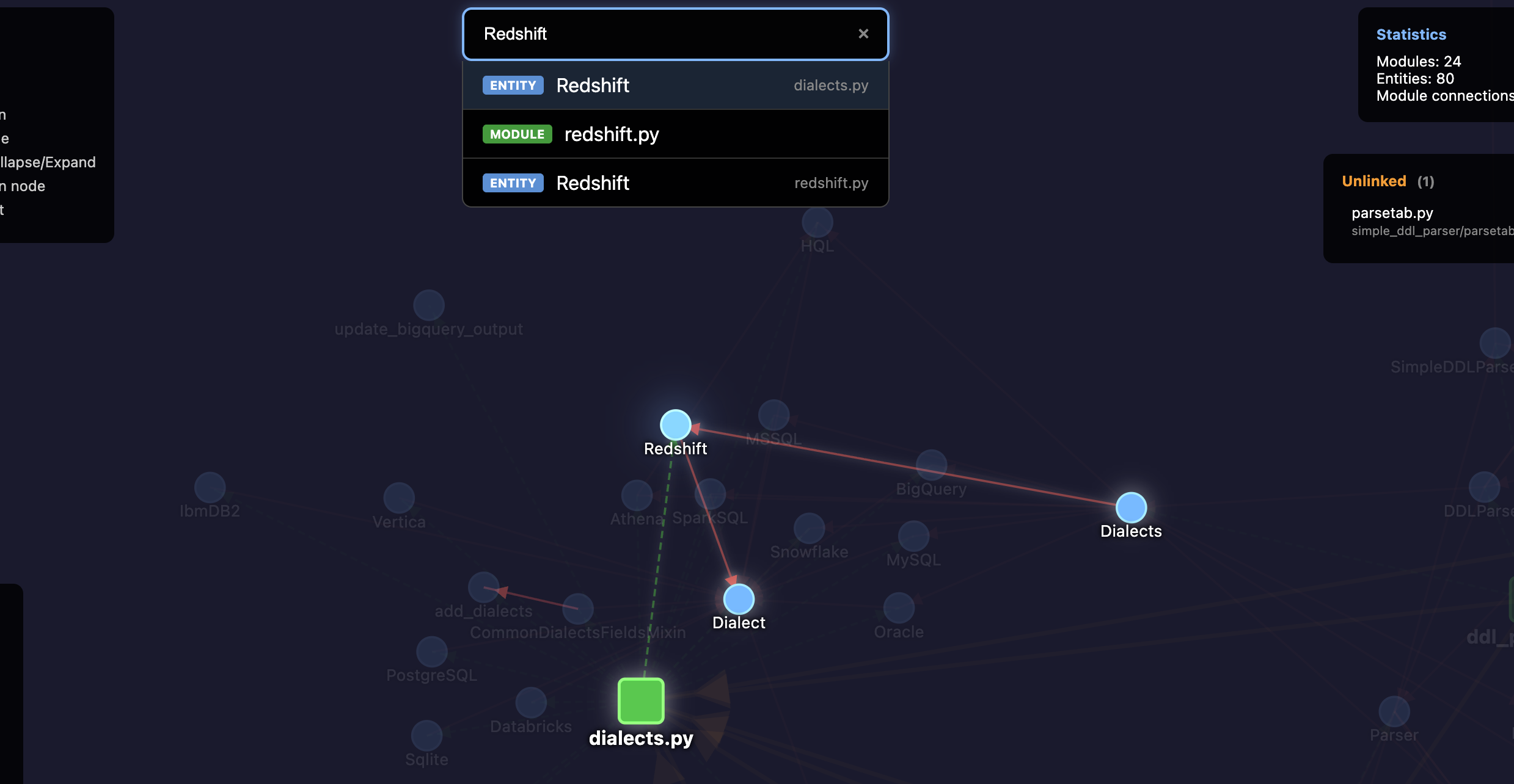The height and width of the screenshot is (784, 1514).
Task: Clear the search box with the X button
Action: (863, 34)
